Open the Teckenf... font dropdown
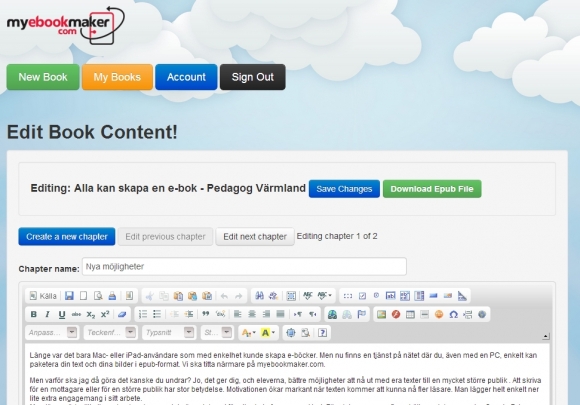The image size is (580, 405). tap(110, 332)
